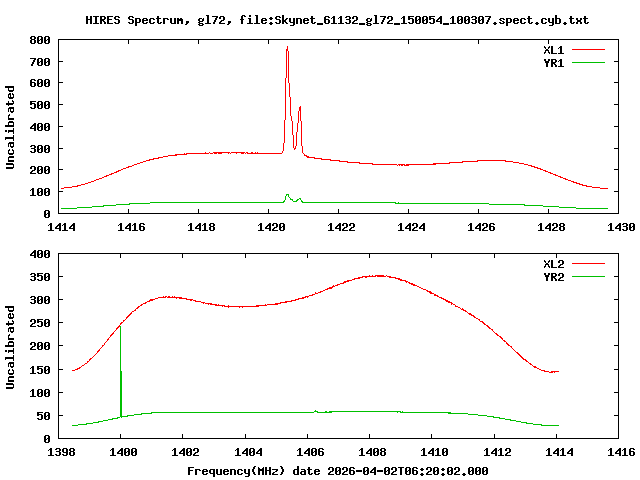
Task: Click the 1414 tick label on top plot
Action: [x=61, y=227]
